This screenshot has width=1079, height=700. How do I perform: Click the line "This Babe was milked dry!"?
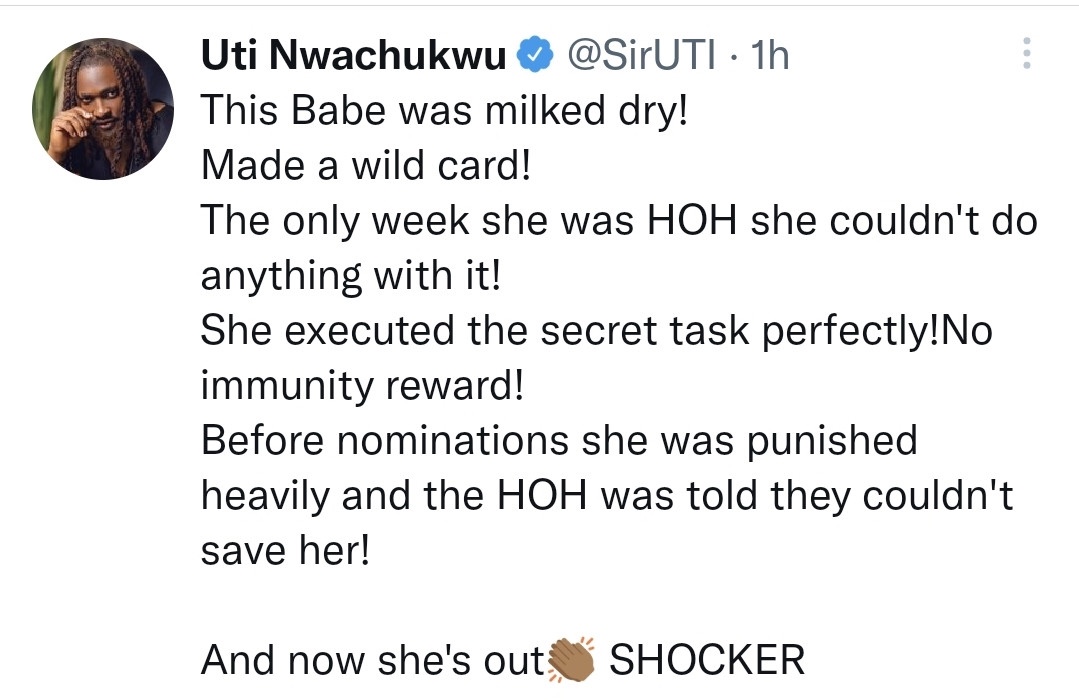445,111
